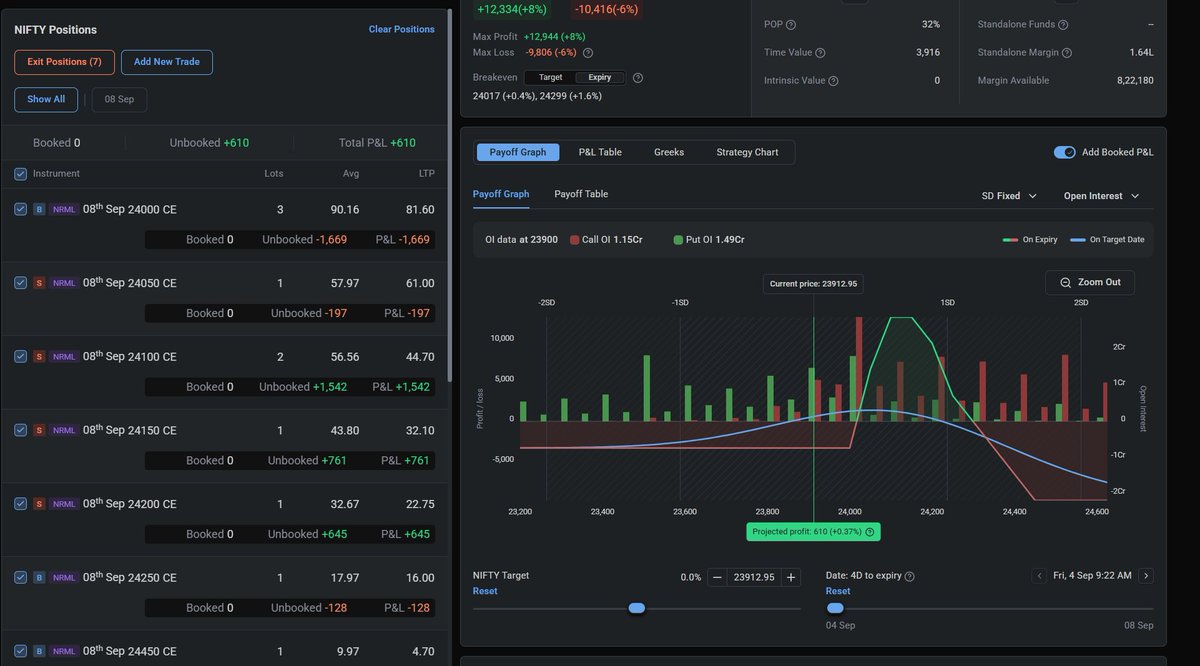The width and height of the screenshot is (1200, 666).
Task: Click Add New Trade button
Action: coord(167,62)
